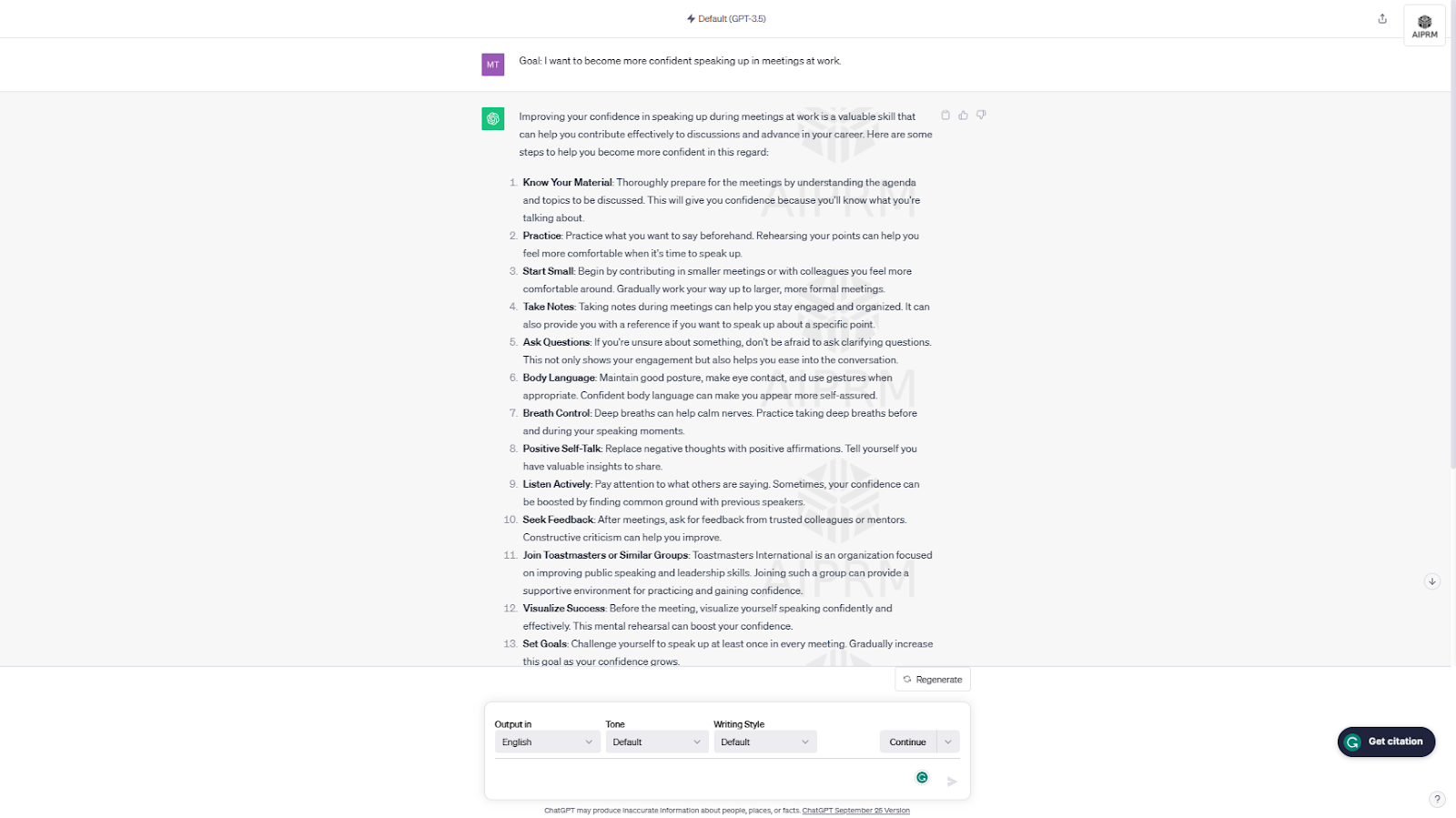The image size is (1456, 818).
Task: Click the ChatGPT logo avatar
Action: pos(492,119)
